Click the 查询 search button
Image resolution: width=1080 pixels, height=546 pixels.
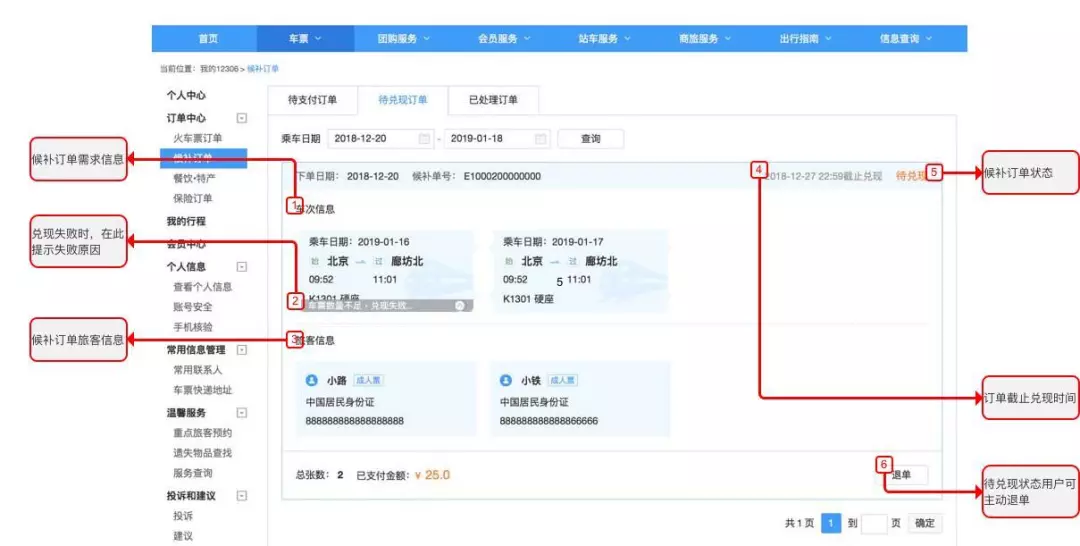pos(590,139)
